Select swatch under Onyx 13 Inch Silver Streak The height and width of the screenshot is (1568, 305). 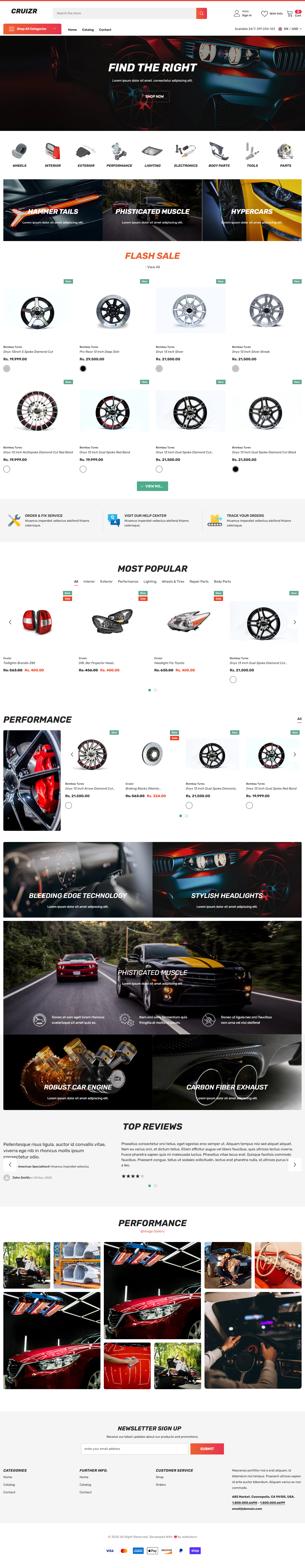pyautogui.click(x=236, y=368)
